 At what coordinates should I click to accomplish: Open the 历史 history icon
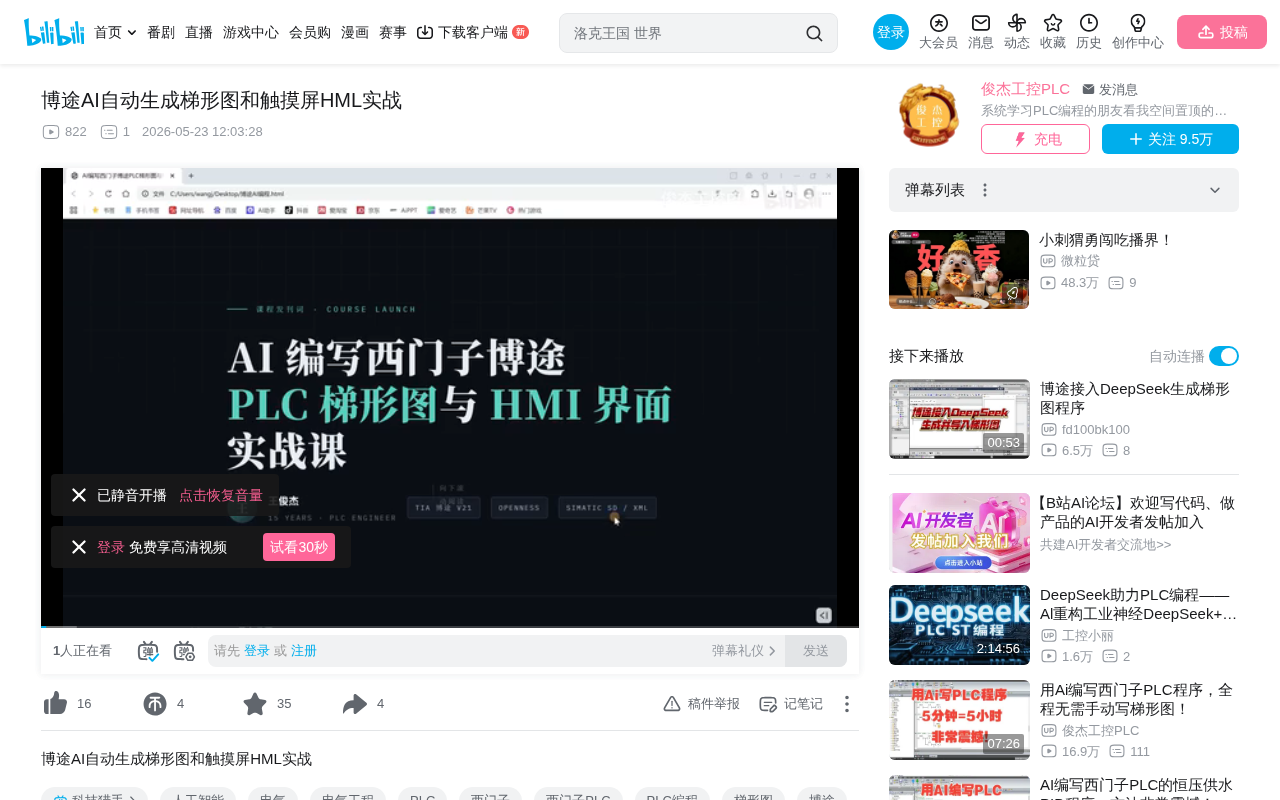(1089, 23)
